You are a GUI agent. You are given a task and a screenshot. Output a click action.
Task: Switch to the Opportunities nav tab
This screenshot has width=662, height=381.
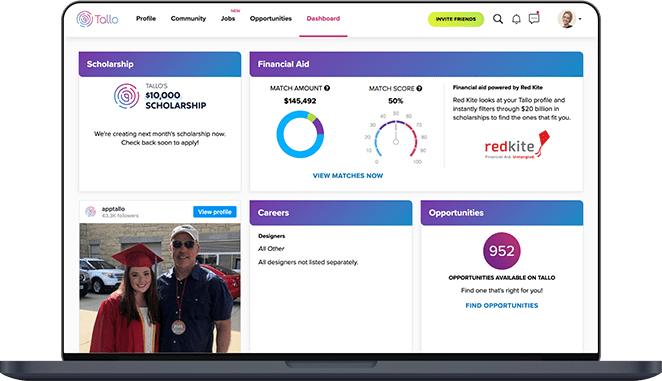[271, 19]
